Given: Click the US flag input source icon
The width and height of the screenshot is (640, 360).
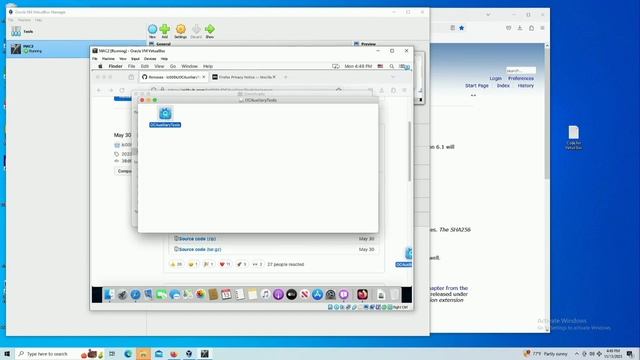Looking at the screenshot, I should click(x=380, y=66).
